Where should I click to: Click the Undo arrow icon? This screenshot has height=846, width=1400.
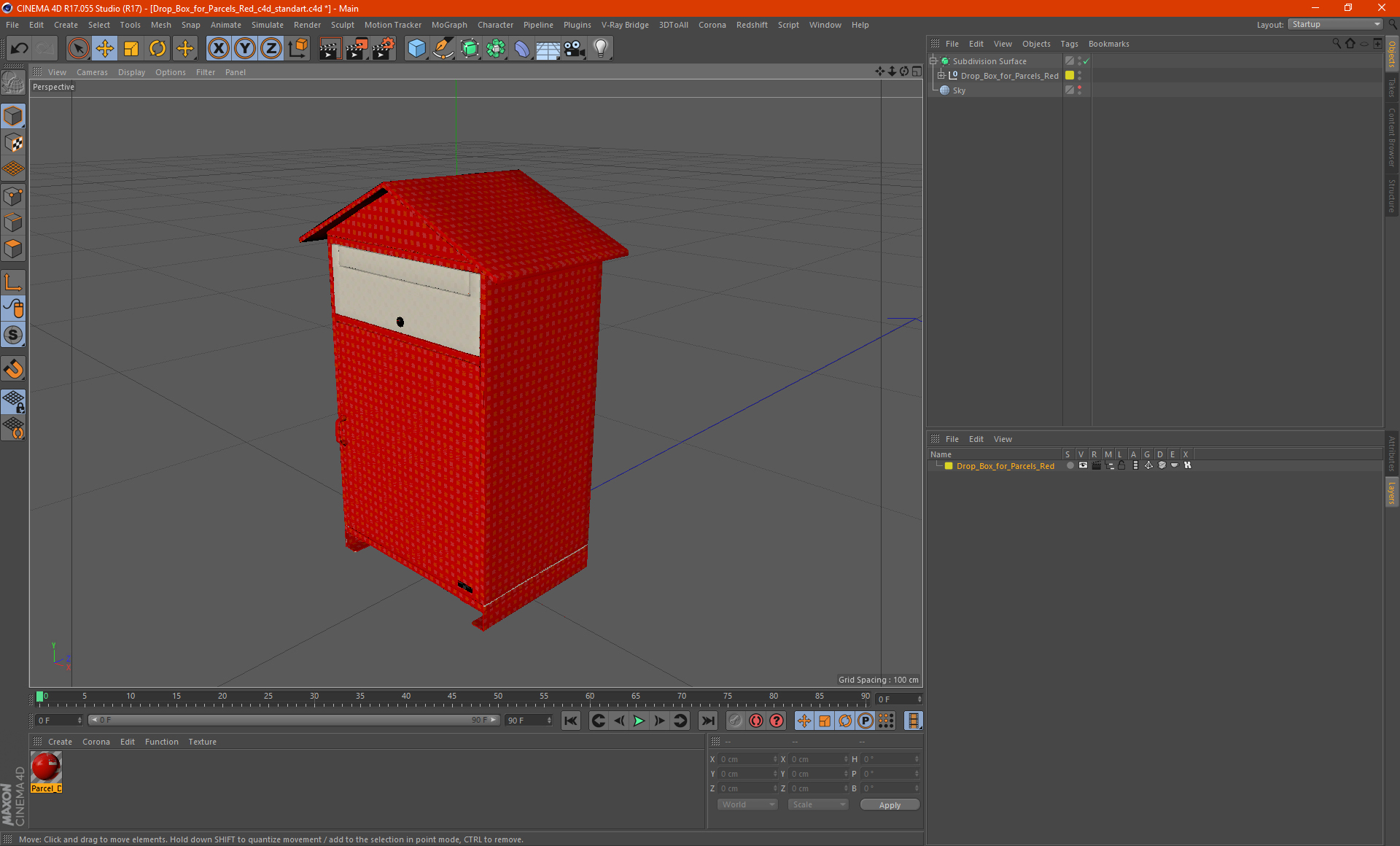(19, 49)
